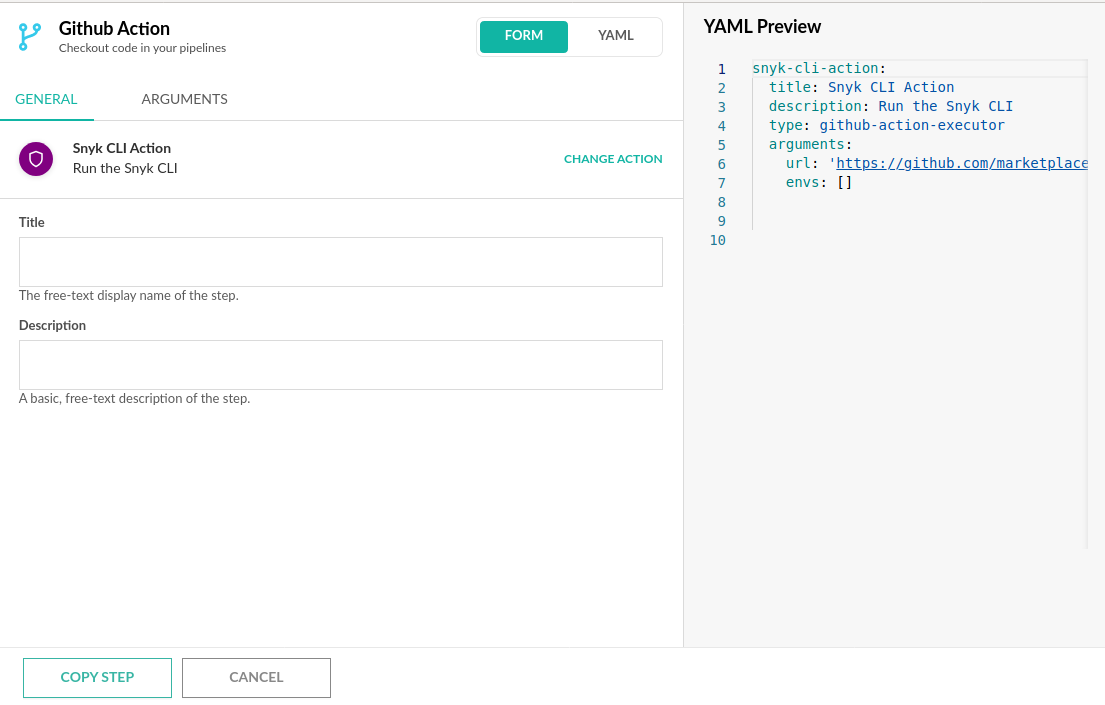
Task: Switch to YAML view mode
Action: pyautogui.click(x=615, y=36)
